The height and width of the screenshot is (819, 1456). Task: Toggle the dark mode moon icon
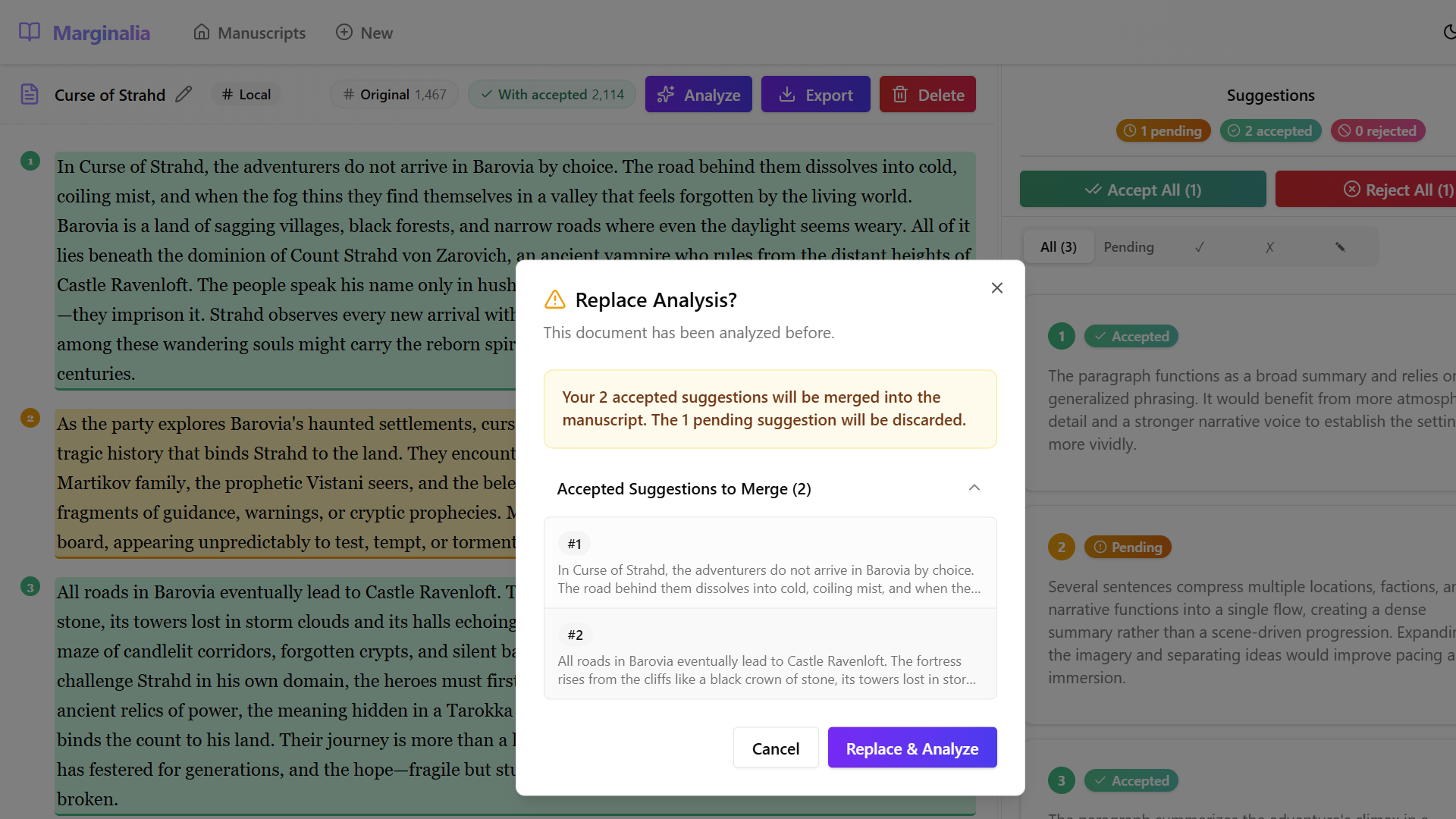coord(1448,33)
